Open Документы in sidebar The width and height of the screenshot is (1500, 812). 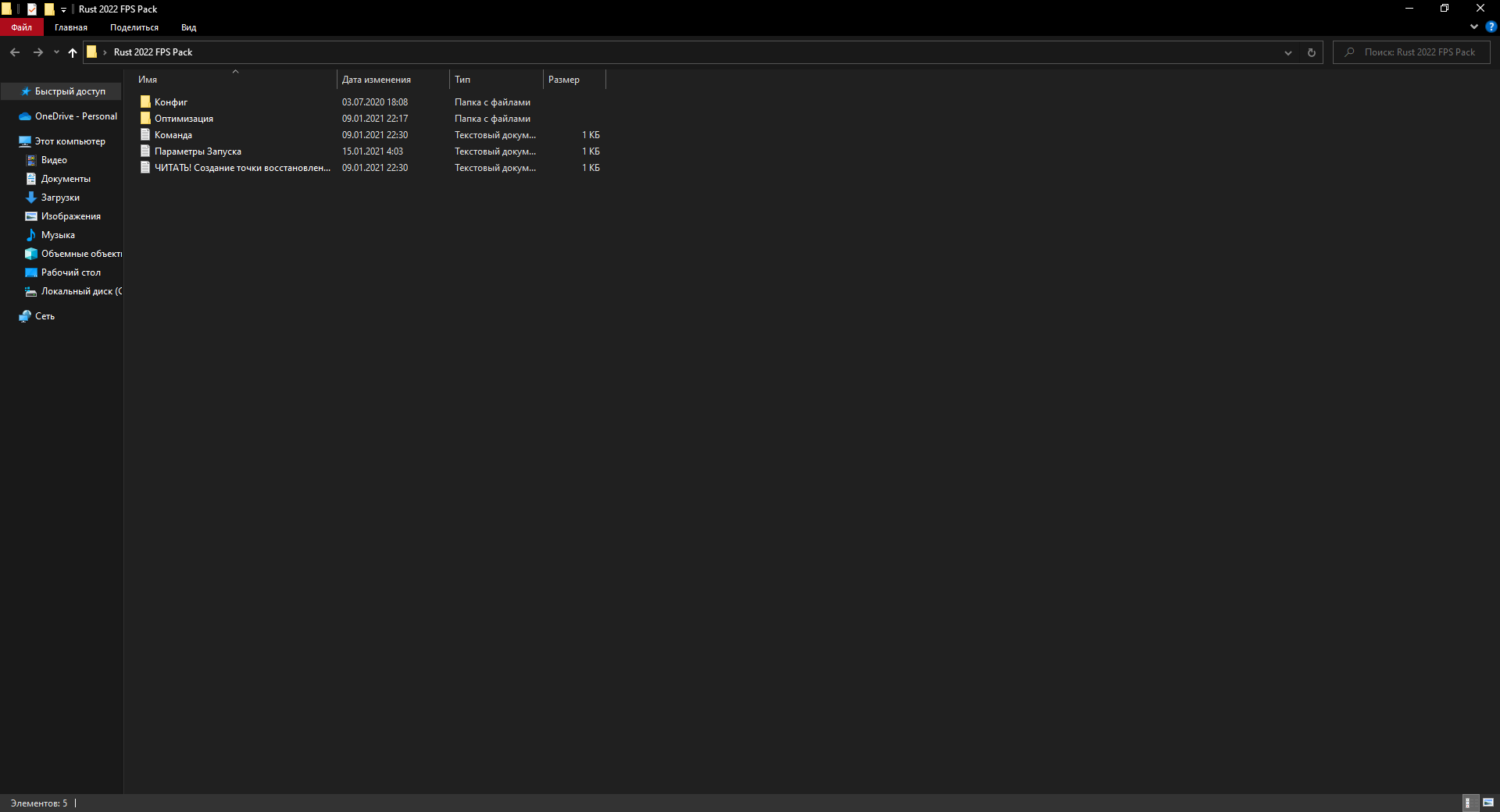point(59,179)
